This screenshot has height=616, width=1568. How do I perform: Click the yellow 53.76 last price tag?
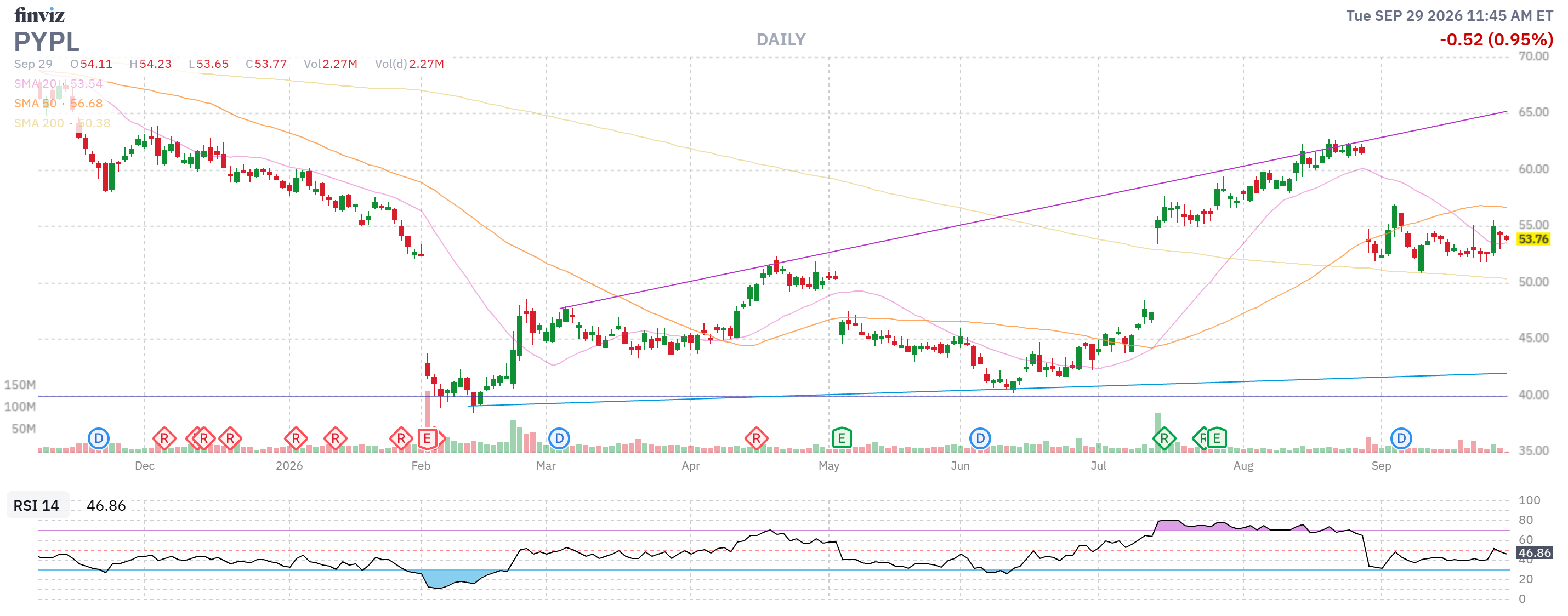1533,239
